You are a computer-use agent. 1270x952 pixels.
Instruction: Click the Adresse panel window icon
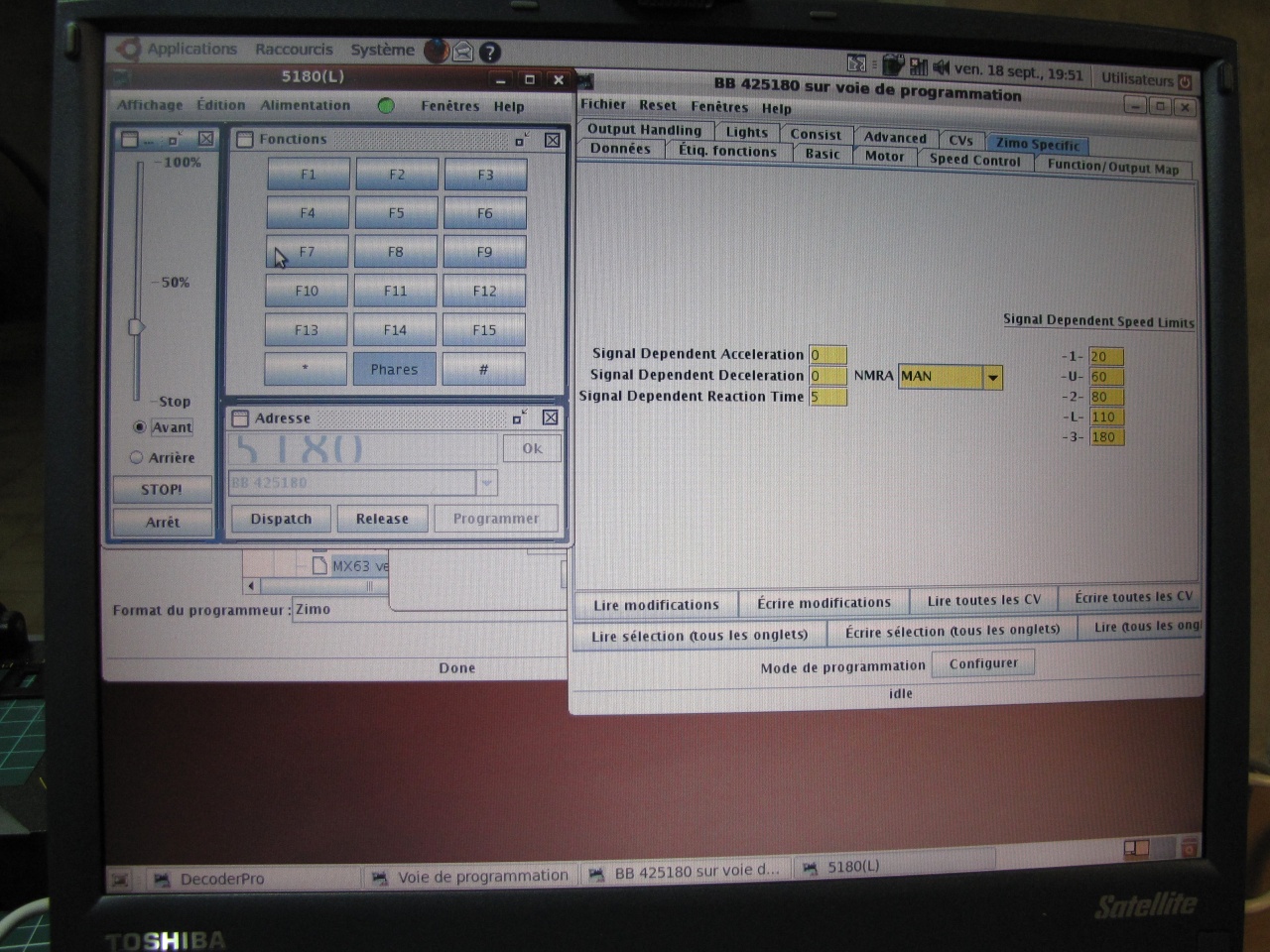[240, 418]
